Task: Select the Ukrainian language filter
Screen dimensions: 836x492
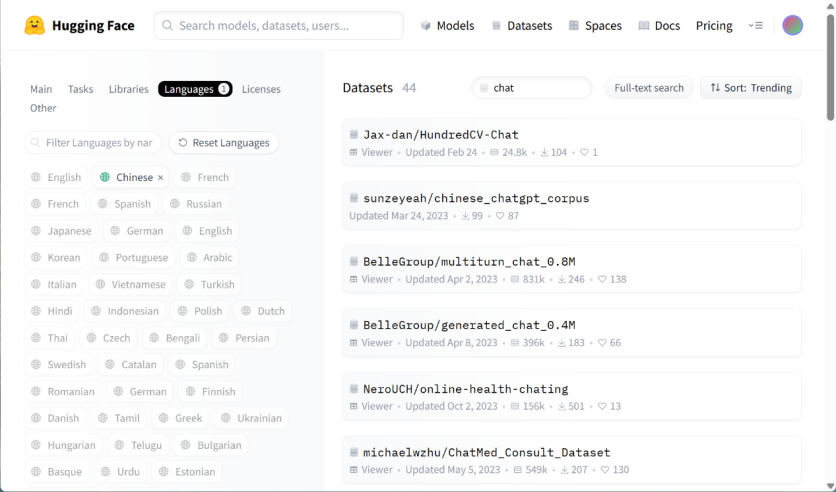Action: coord(251,418)
